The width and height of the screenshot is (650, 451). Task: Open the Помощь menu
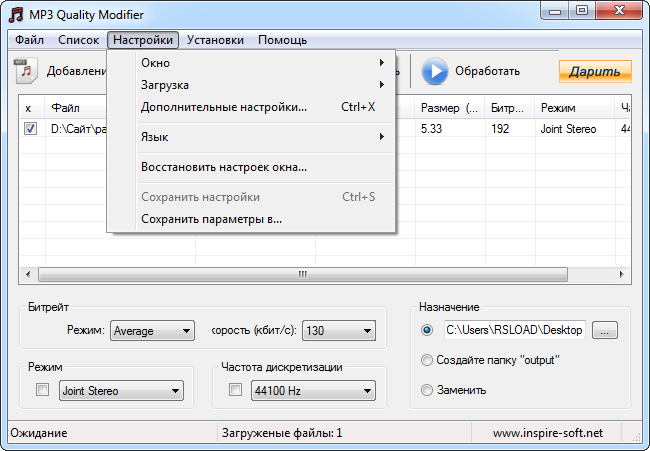click(x=282, y=40)
